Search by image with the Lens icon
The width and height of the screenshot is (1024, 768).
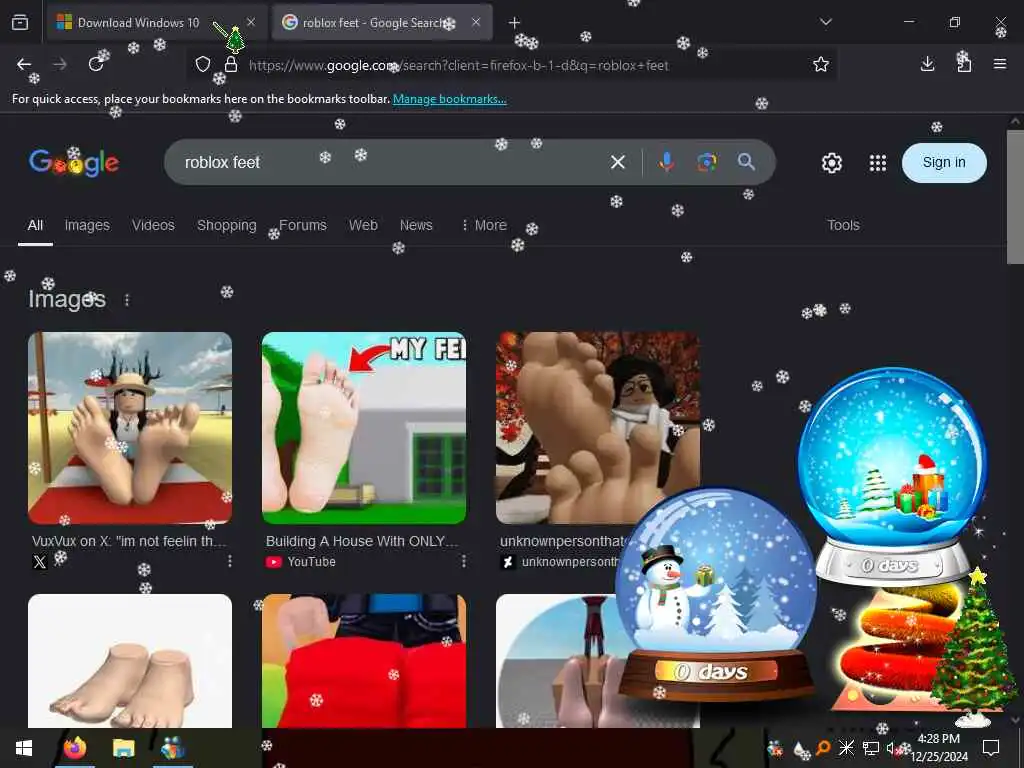707,162
